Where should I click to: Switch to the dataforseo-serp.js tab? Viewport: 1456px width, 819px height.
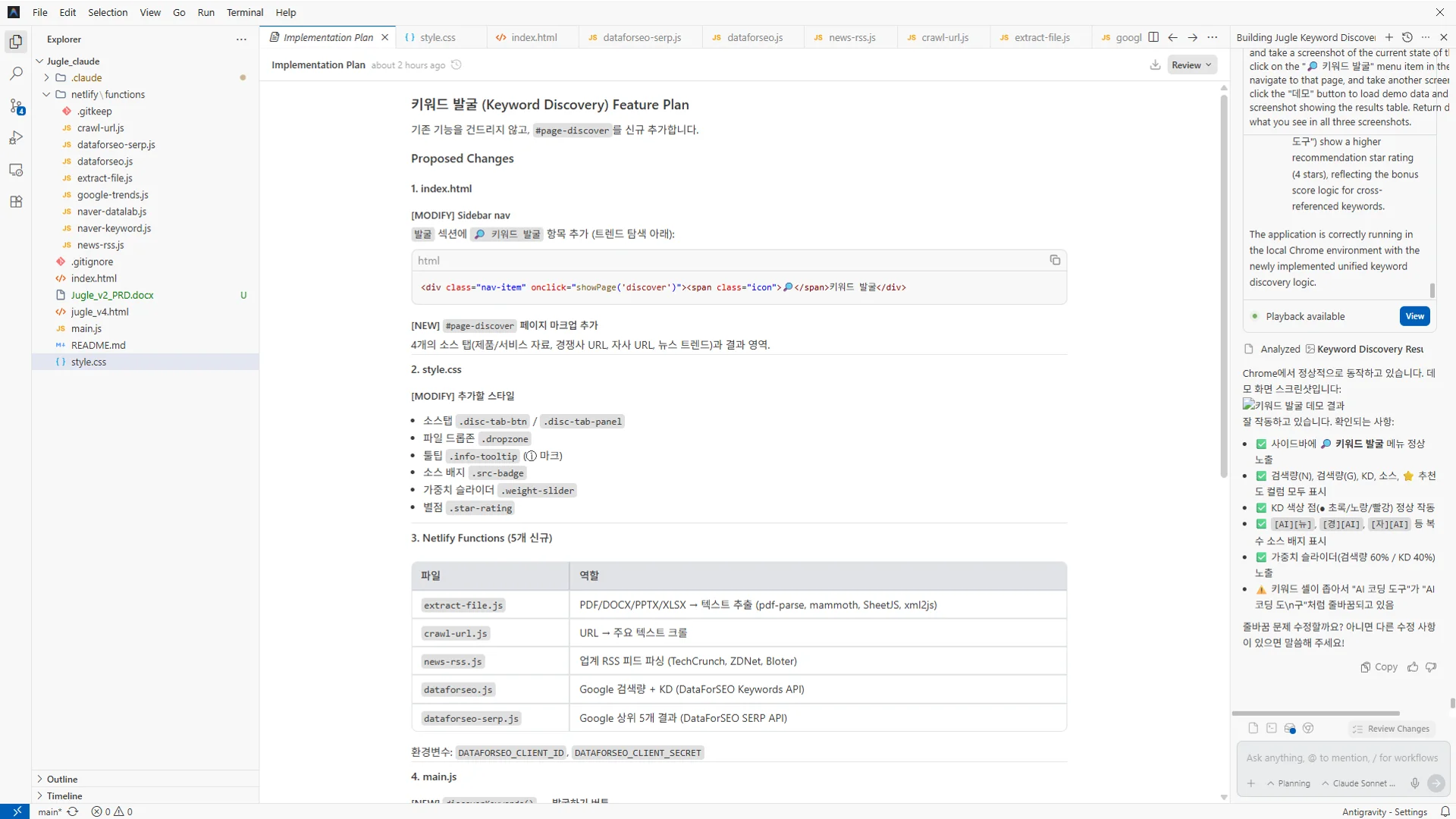642,37
